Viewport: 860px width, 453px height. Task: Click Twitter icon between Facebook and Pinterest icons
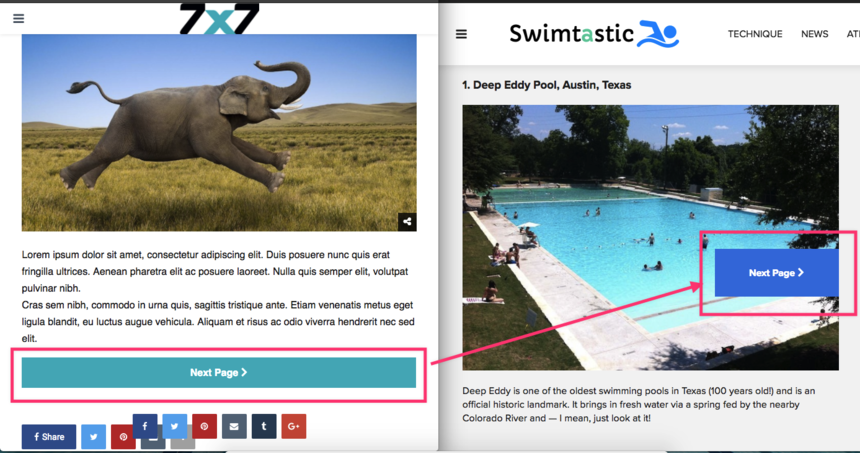pyautogui.click(x=174, y=426)
